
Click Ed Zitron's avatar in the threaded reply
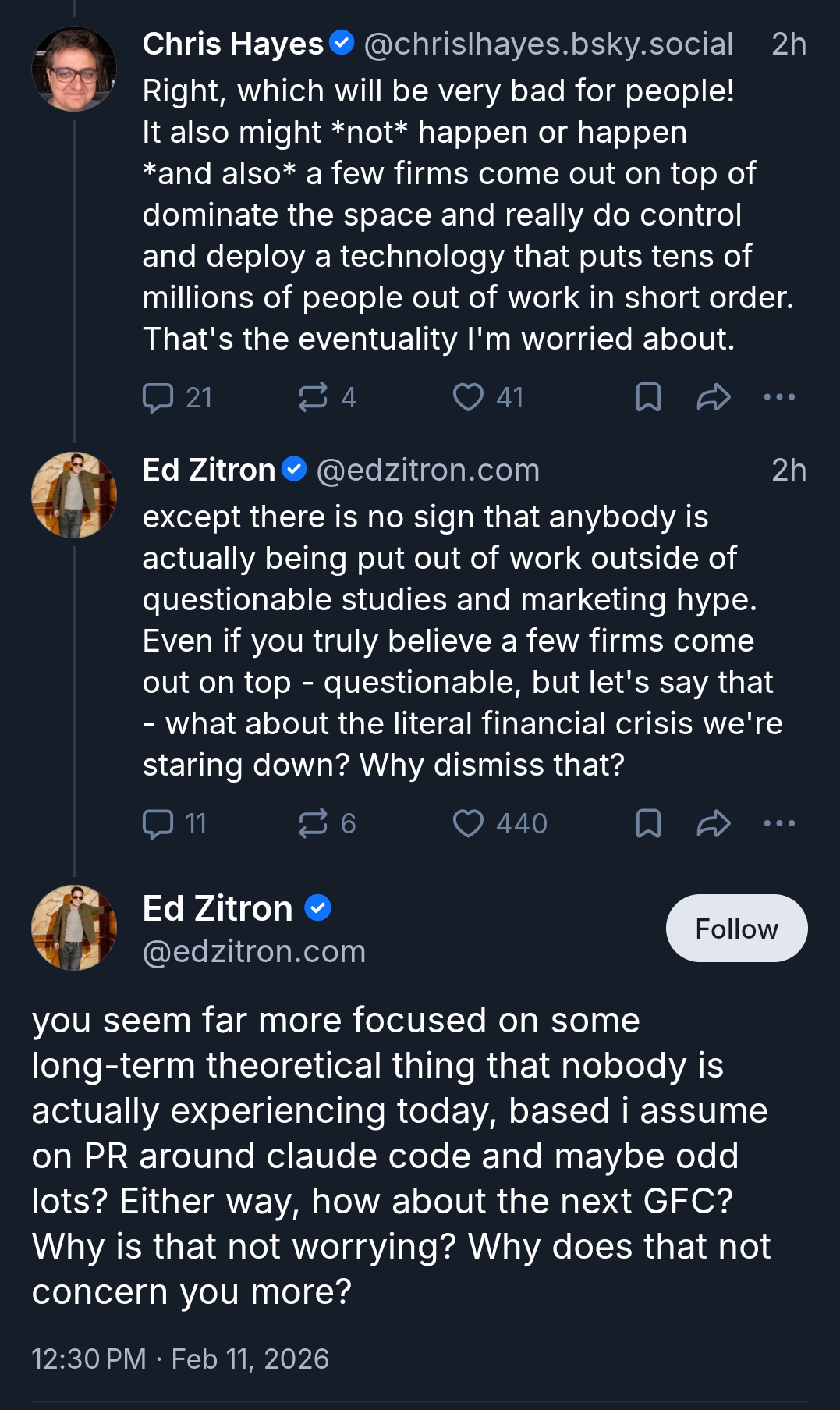pyautogui.click(x=74, y=495)
